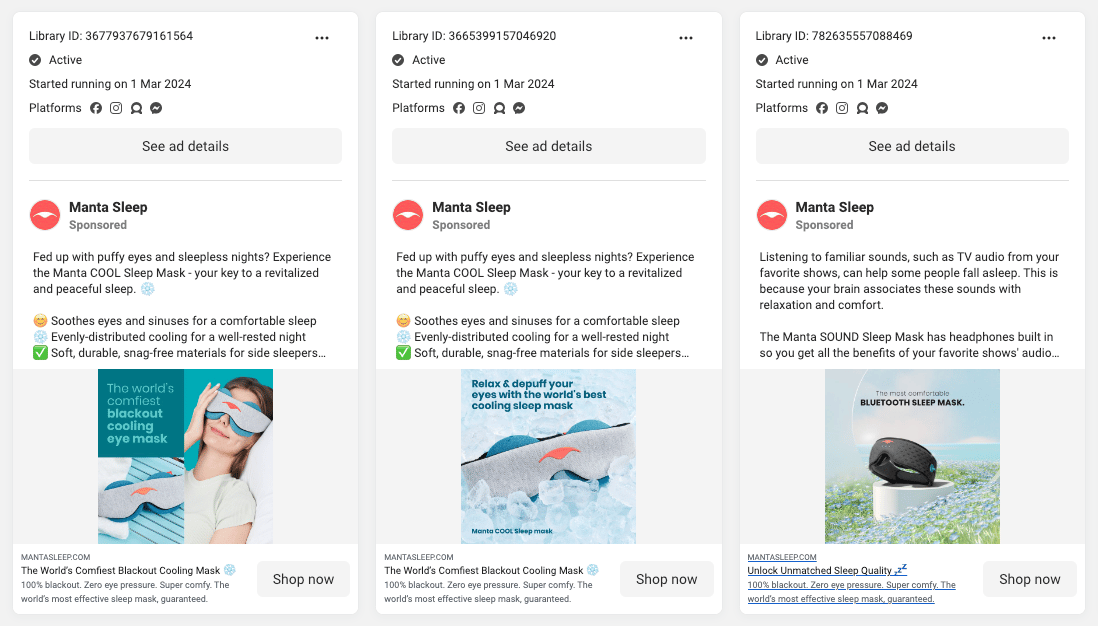See ad details for library ID 3677937679161564

coord(186,146)
